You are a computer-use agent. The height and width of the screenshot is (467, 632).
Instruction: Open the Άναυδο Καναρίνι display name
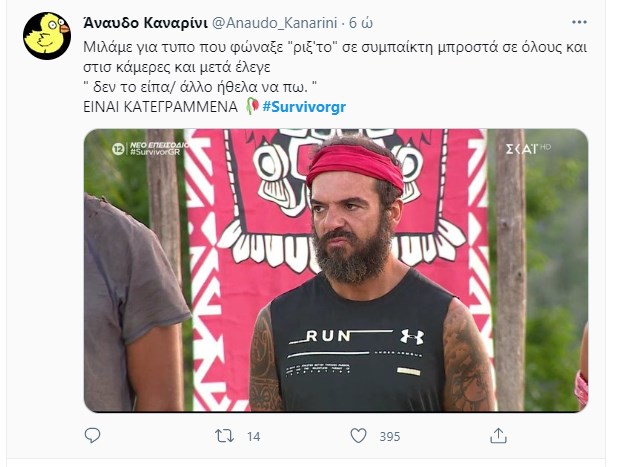click(x=146, y=23)
